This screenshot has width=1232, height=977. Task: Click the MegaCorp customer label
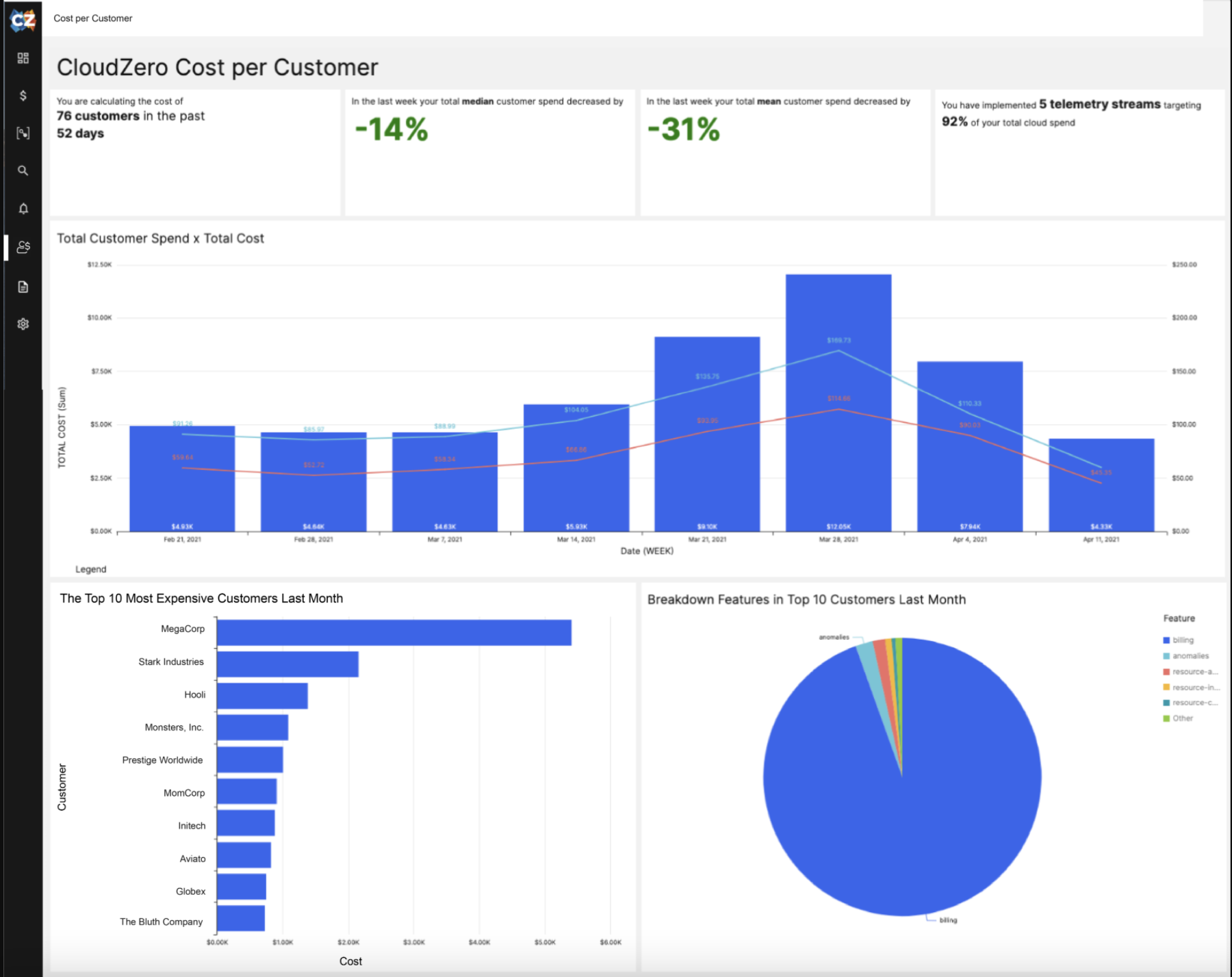pos(183,629)
